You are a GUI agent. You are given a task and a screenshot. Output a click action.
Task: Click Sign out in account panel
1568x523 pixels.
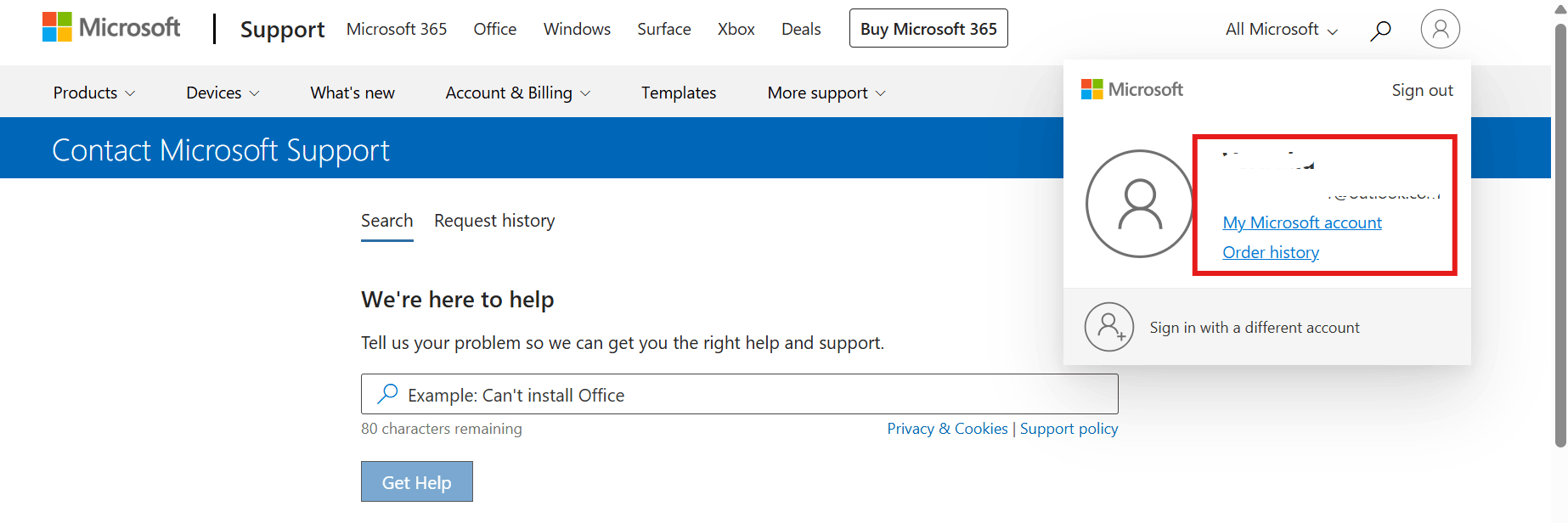[1422, 90]
